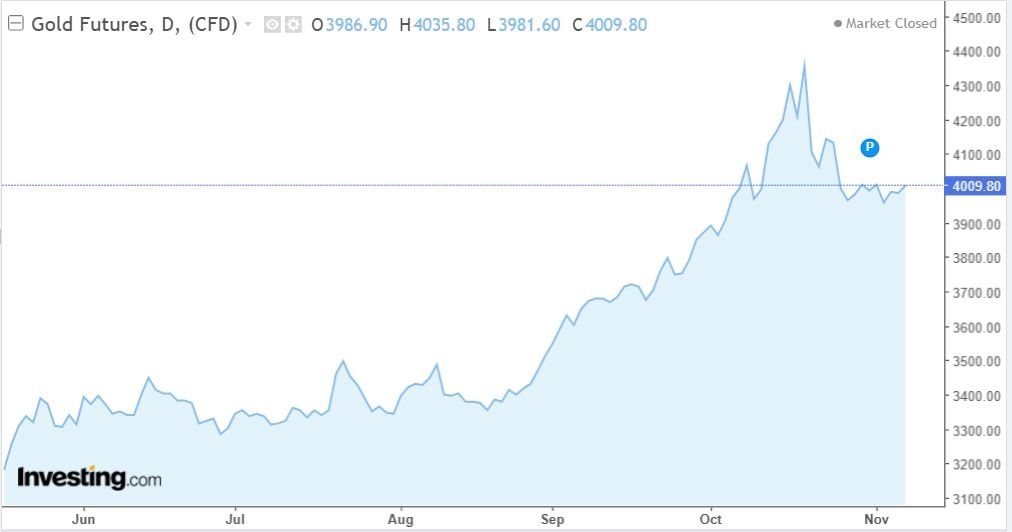Click the low price value 3981.60

[x=530, y=24]
